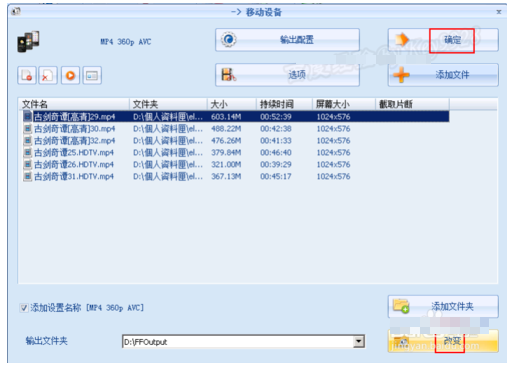The width and height of the screenshot is (512, 366).
Task: Click the remove selected file icon
Action: 27,75
